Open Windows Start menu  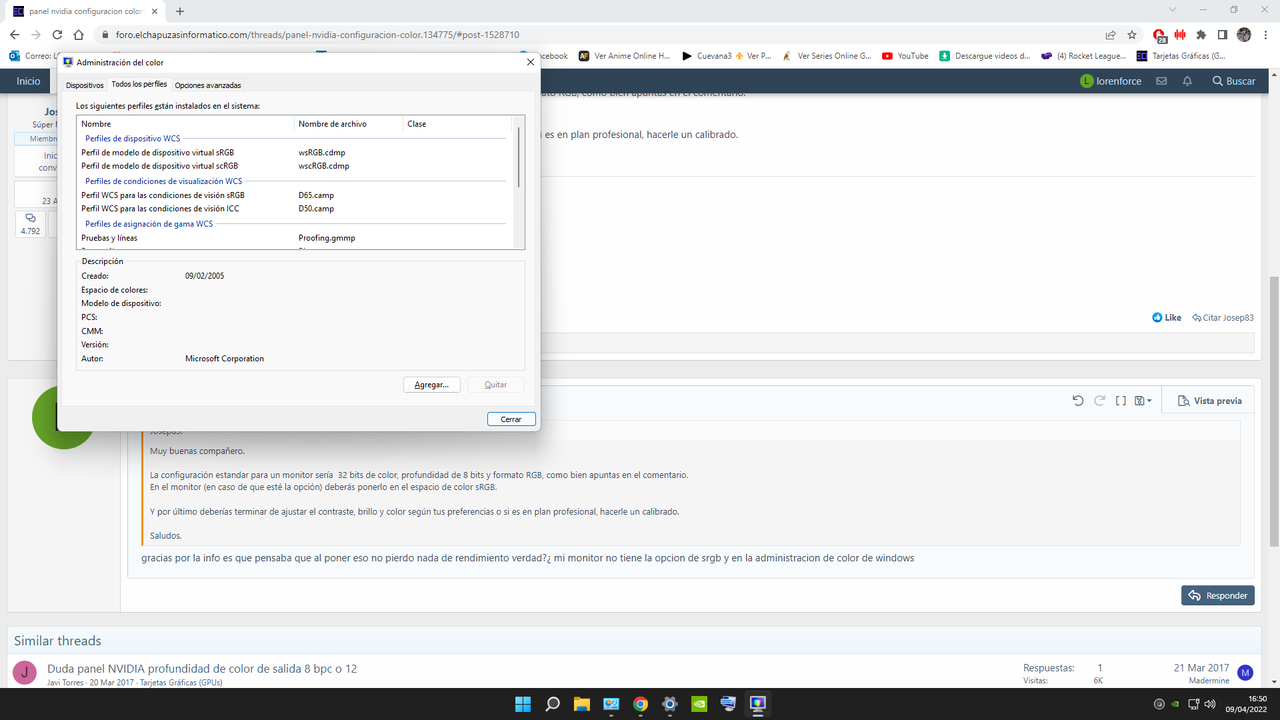[x=523, y=704]
